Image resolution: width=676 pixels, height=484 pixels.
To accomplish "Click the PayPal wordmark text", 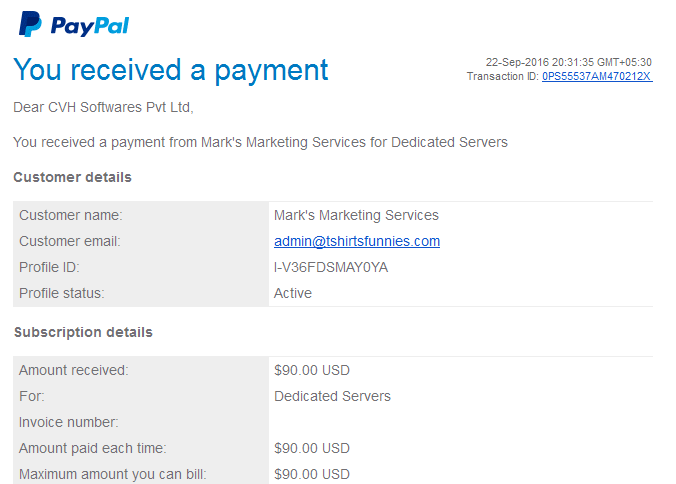I will pyautogui.click(x=90, y=26).
